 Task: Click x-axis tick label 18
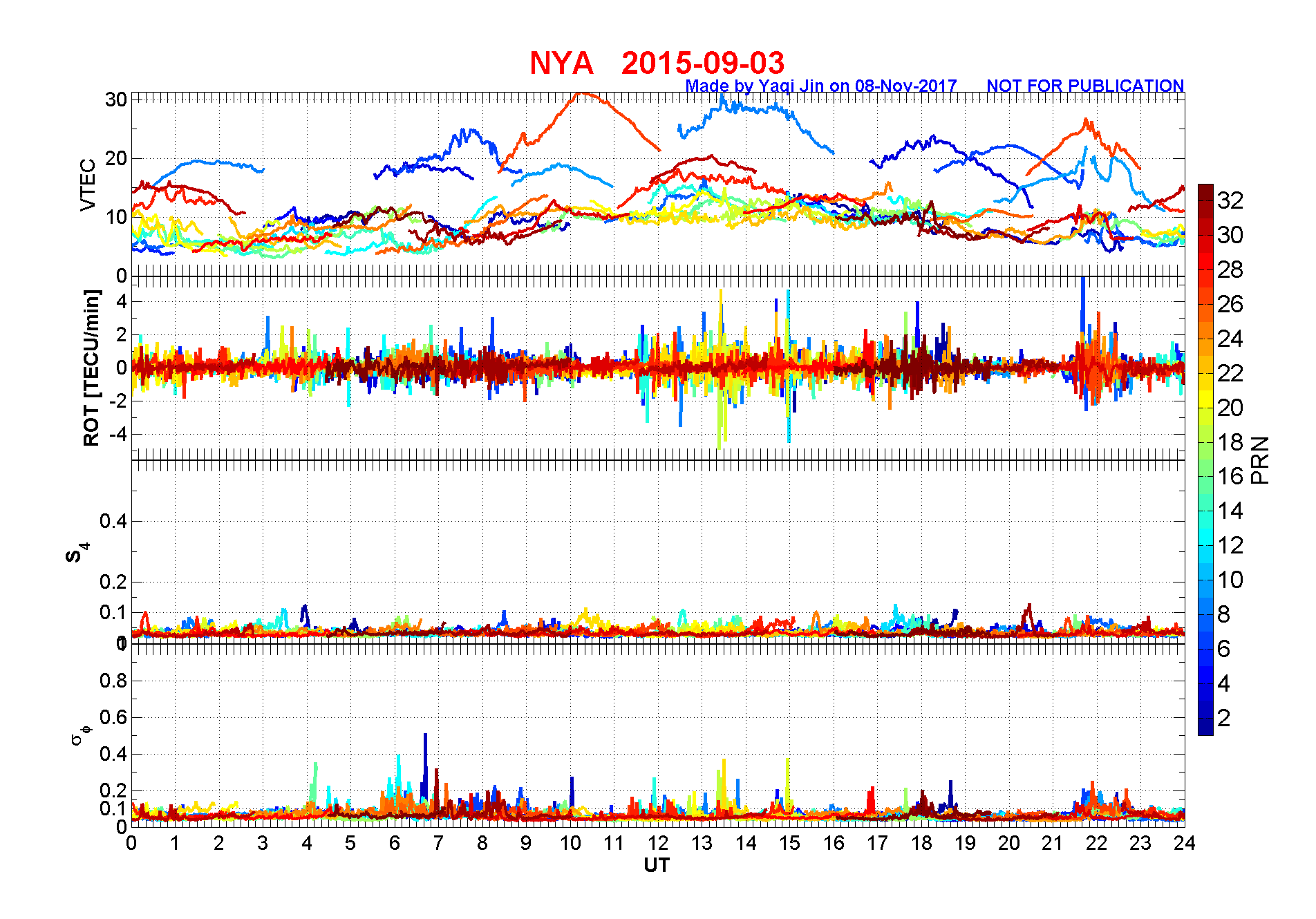tap(921, 843)
